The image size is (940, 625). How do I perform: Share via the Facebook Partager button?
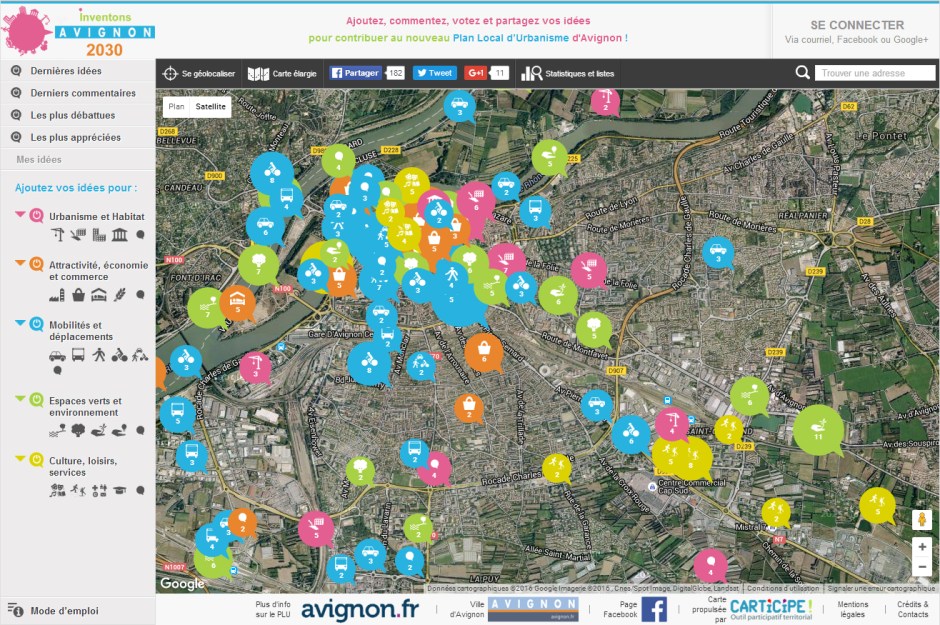[x=356, y=73]
